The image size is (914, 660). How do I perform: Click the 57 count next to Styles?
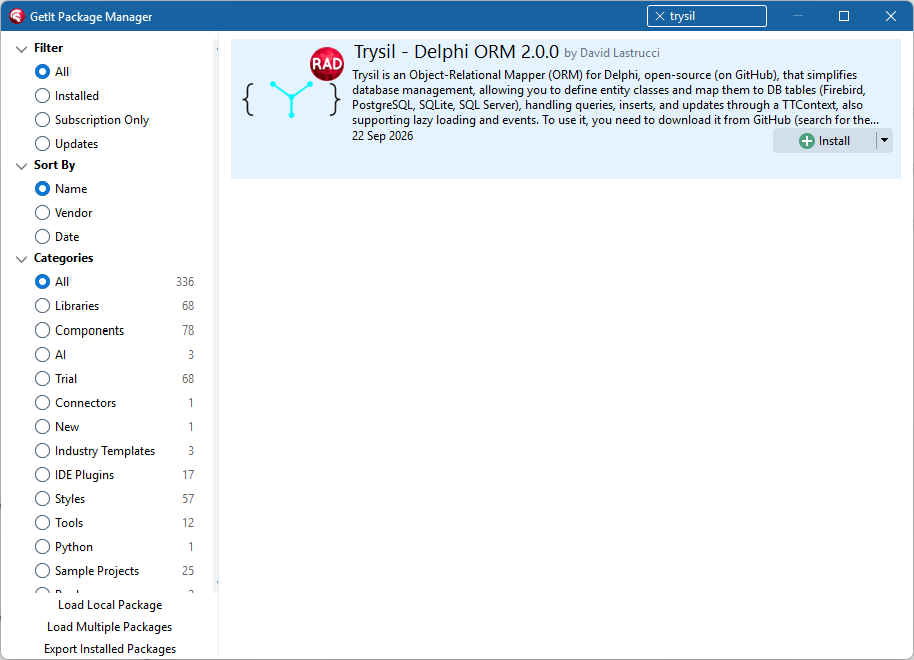[188, 498]
